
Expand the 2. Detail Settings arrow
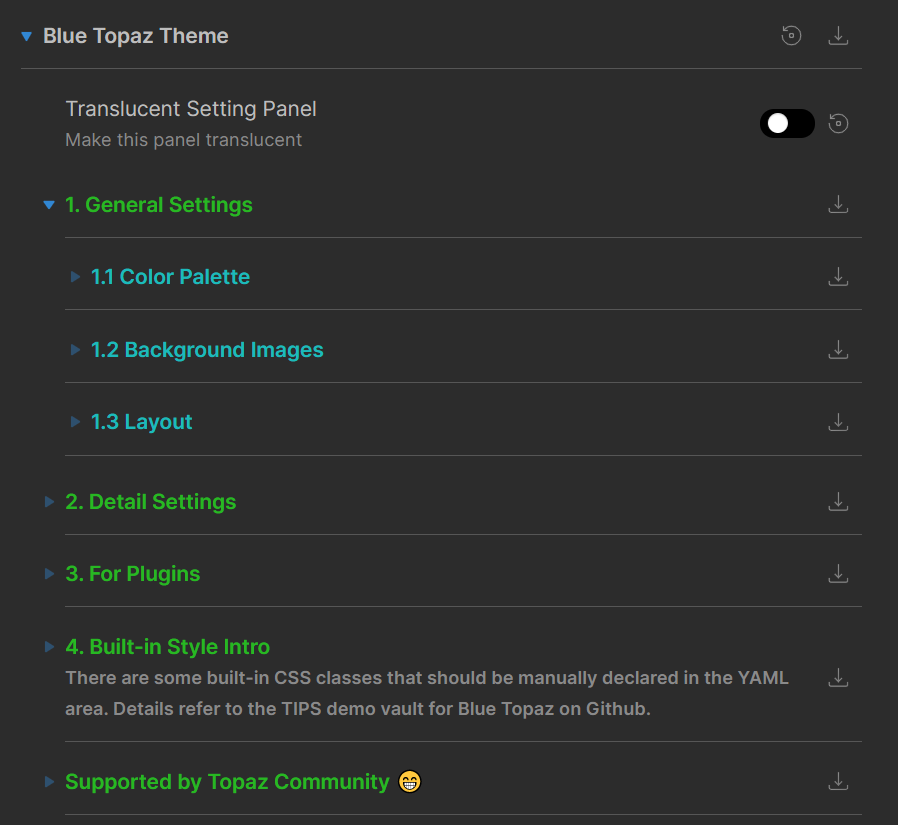[49, 502]
